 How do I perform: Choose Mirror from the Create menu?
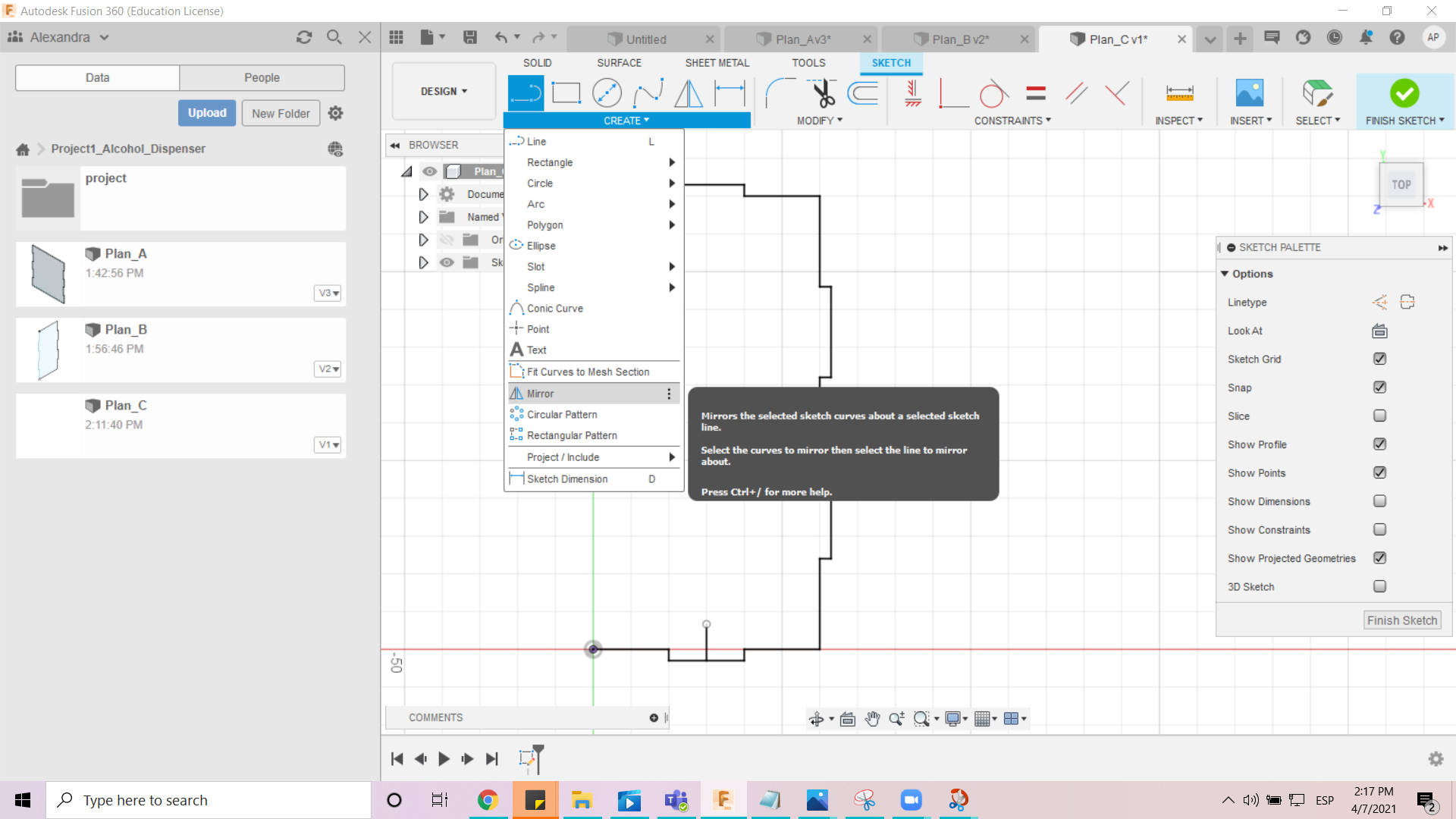click(594, 394)
